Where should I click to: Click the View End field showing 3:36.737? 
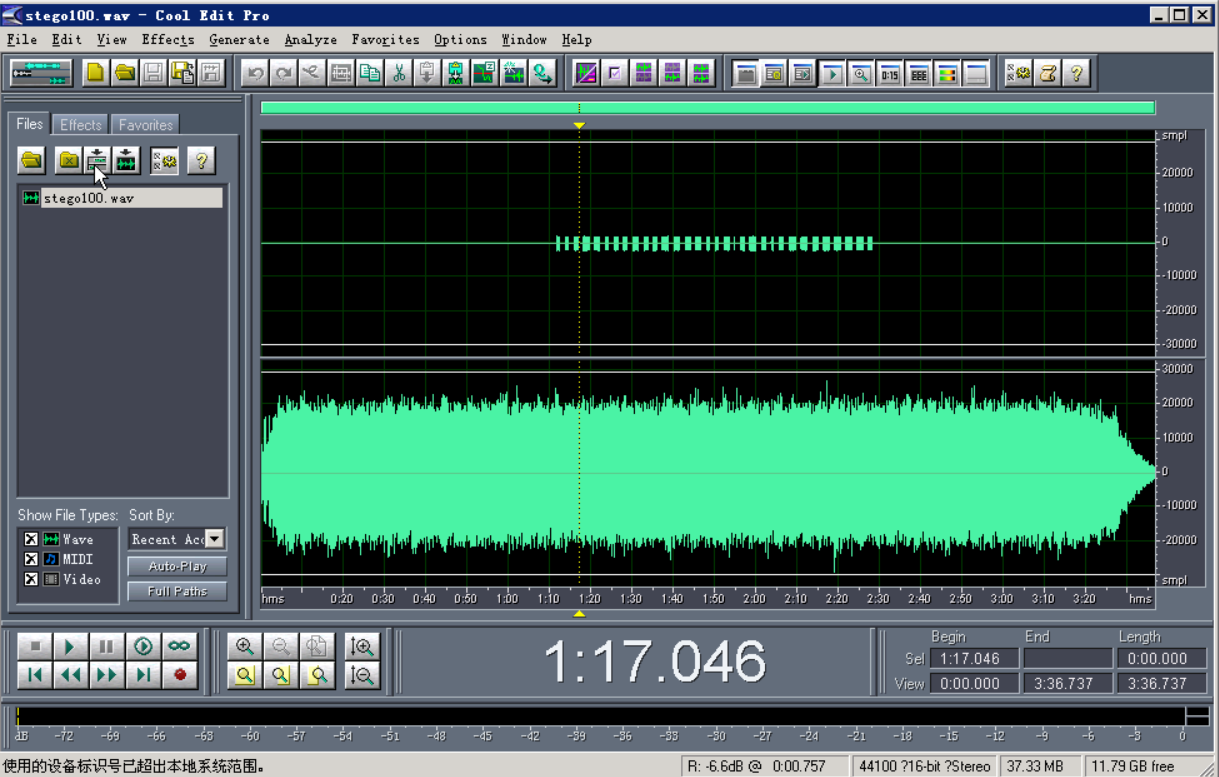(1067, 683)
